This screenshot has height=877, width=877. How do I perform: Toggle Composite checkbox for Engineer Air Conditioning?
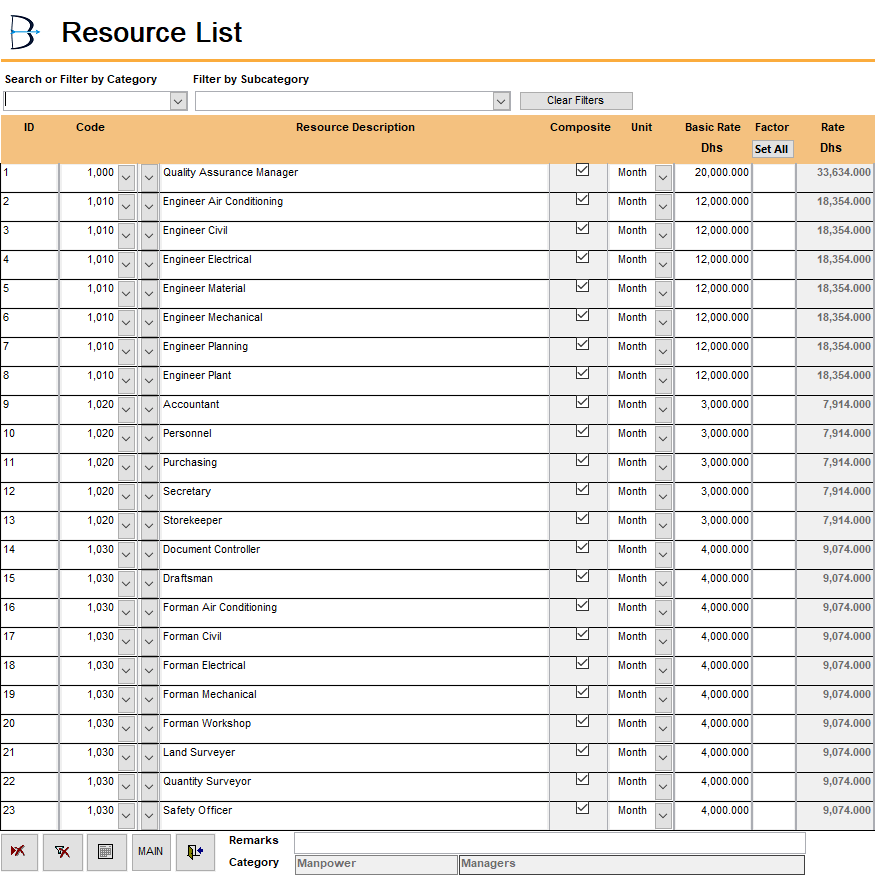click(x=582, y=199)
